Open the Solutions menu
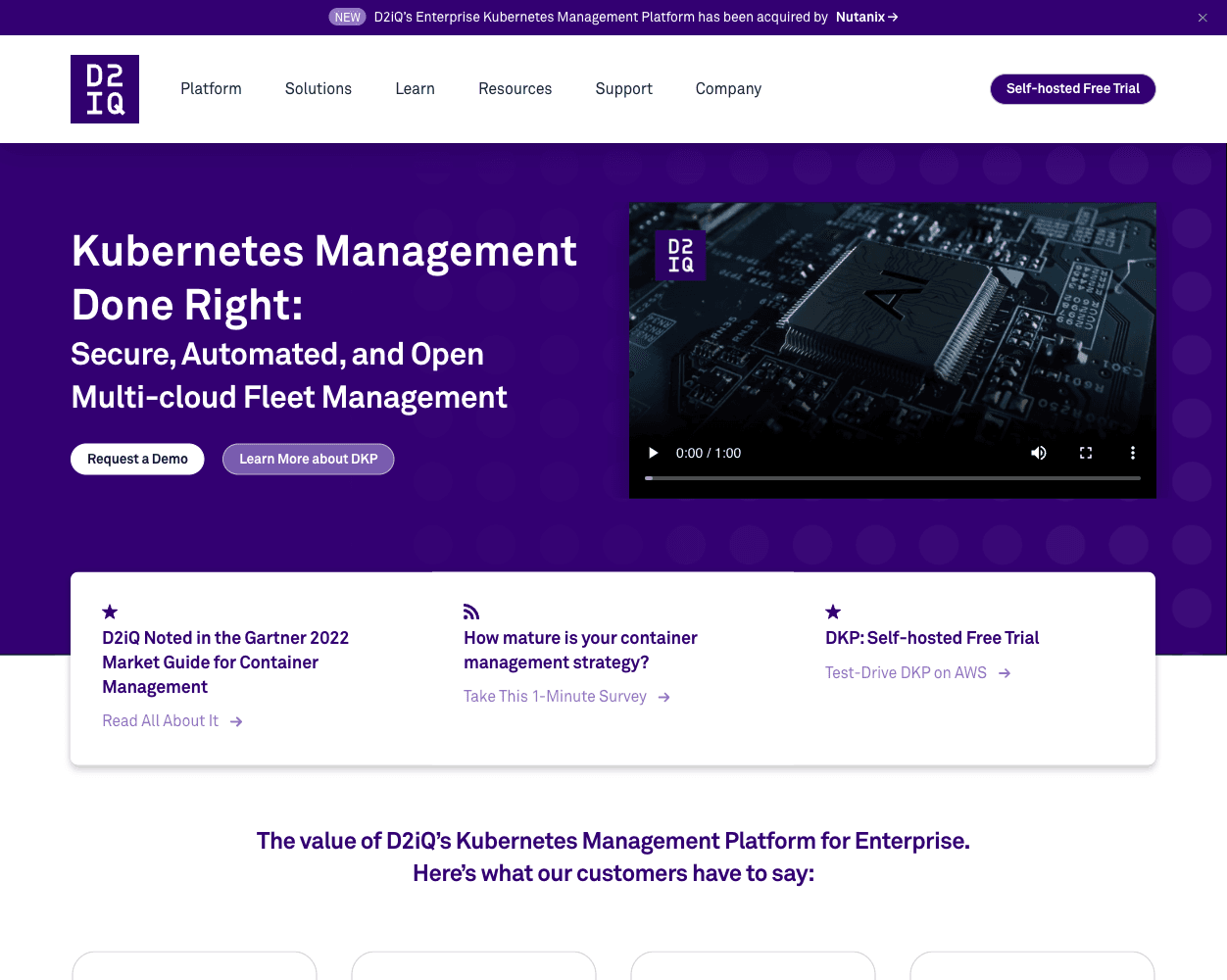The width and height of the screenshot is (1227, 980). (x=319, y=89)
